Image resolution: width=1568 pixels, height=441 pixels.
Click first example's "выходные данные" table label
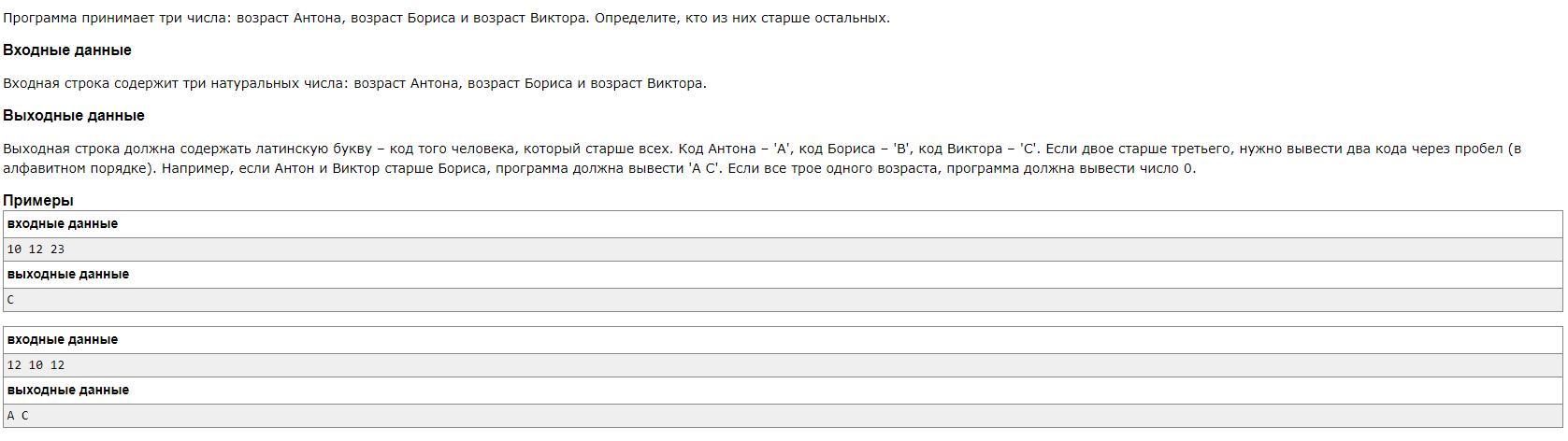(x=68, y=275)
